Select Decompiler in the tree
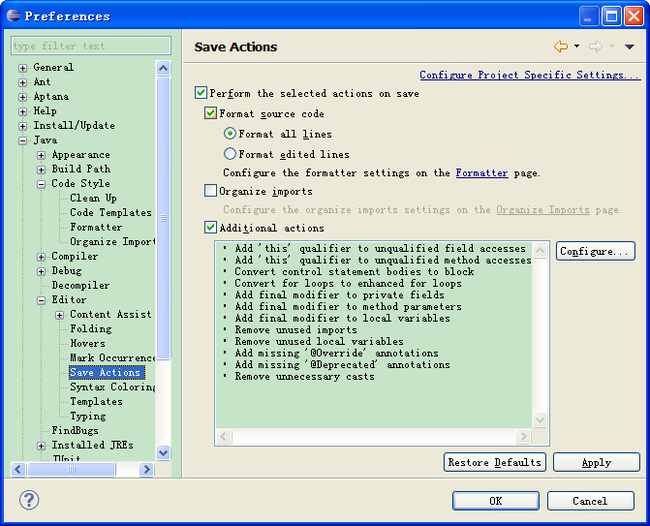650x526 pixels. [x=80, y=285]
